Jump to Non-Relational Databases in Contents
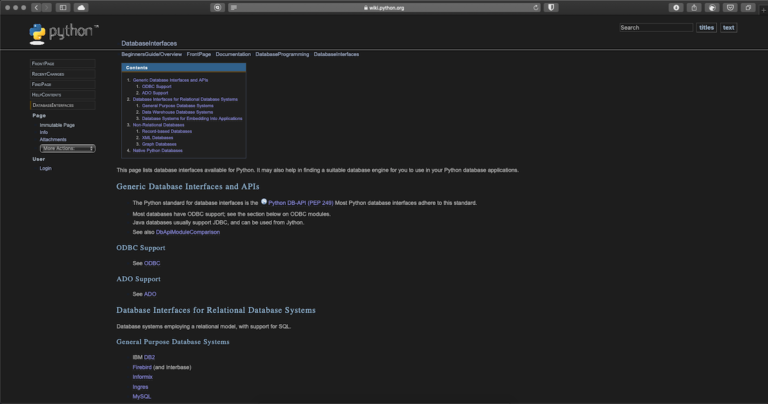This screenshot has width=768, height=404. [158, 124]
